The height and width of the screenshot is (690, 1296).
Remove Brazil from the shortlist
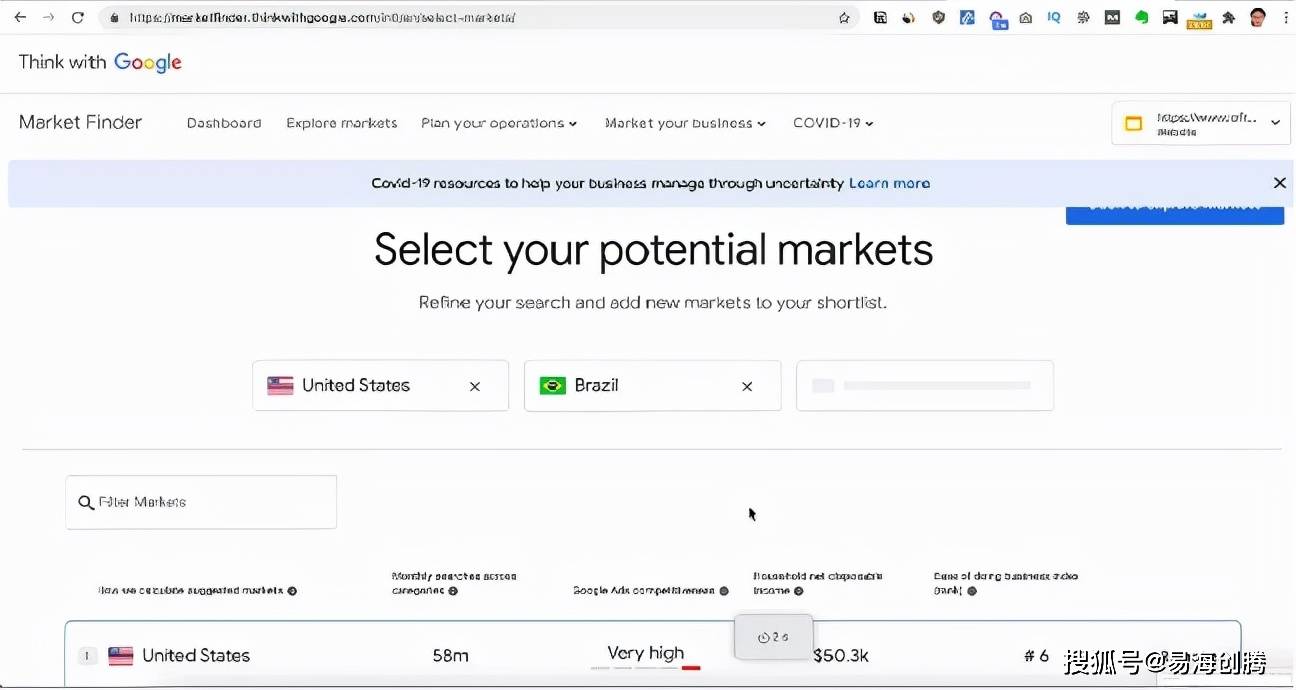coord(747,386)
